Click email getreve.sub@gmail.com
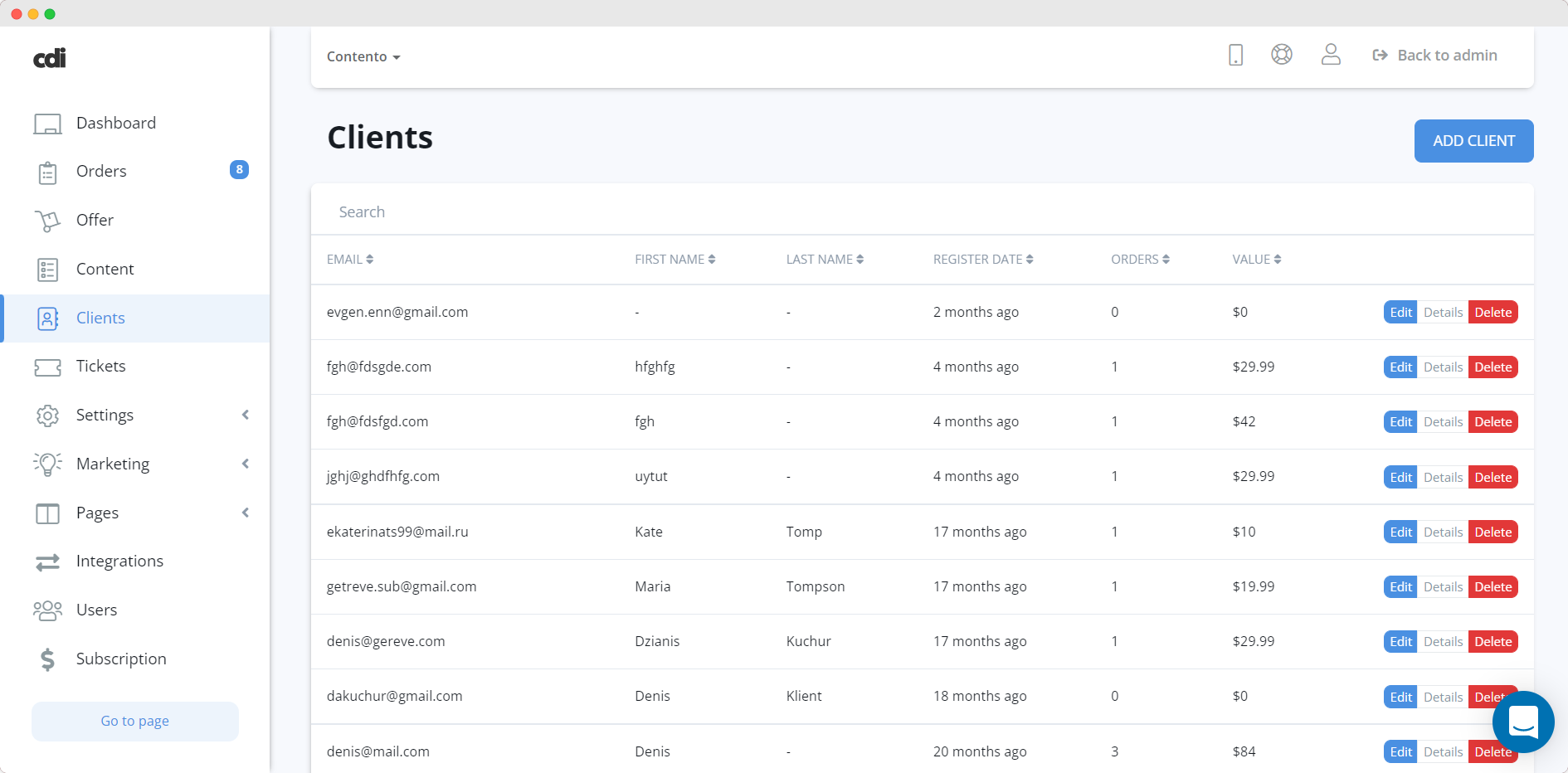The width and height of the screenshot is (1568, 773). 402,586
